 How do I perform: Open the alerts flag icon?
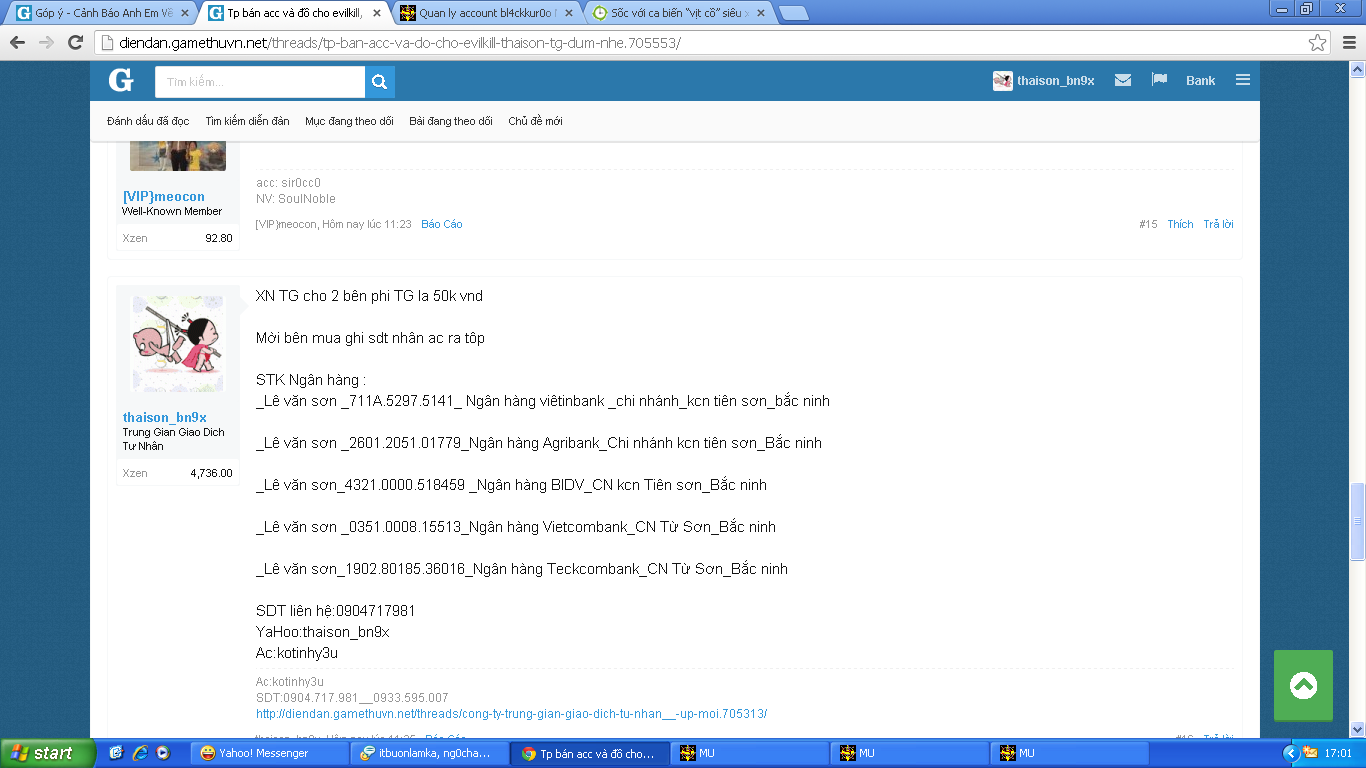[x=1160, y=80]
